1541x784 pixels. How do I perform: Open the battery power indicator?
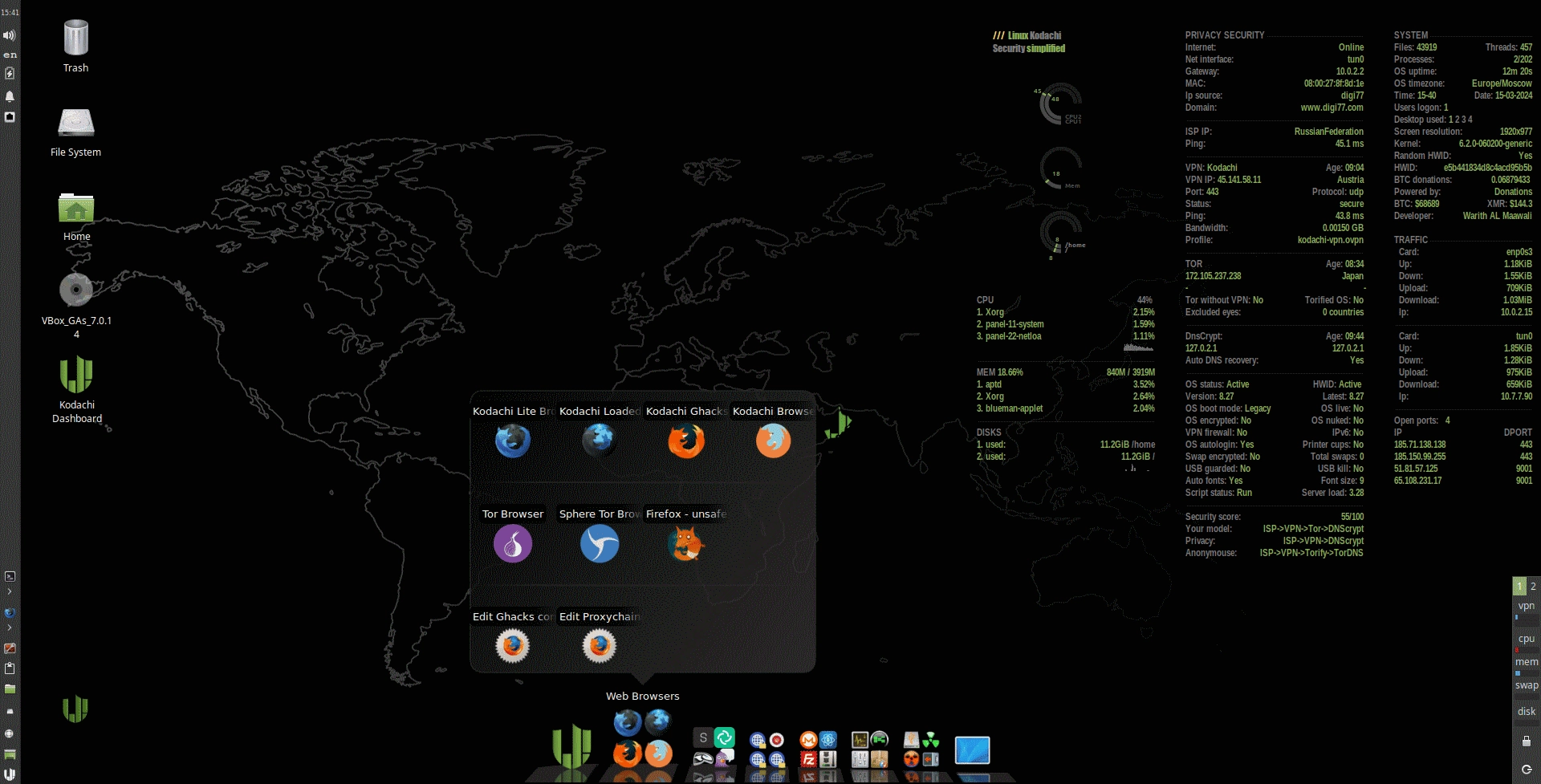coord(10,73)
